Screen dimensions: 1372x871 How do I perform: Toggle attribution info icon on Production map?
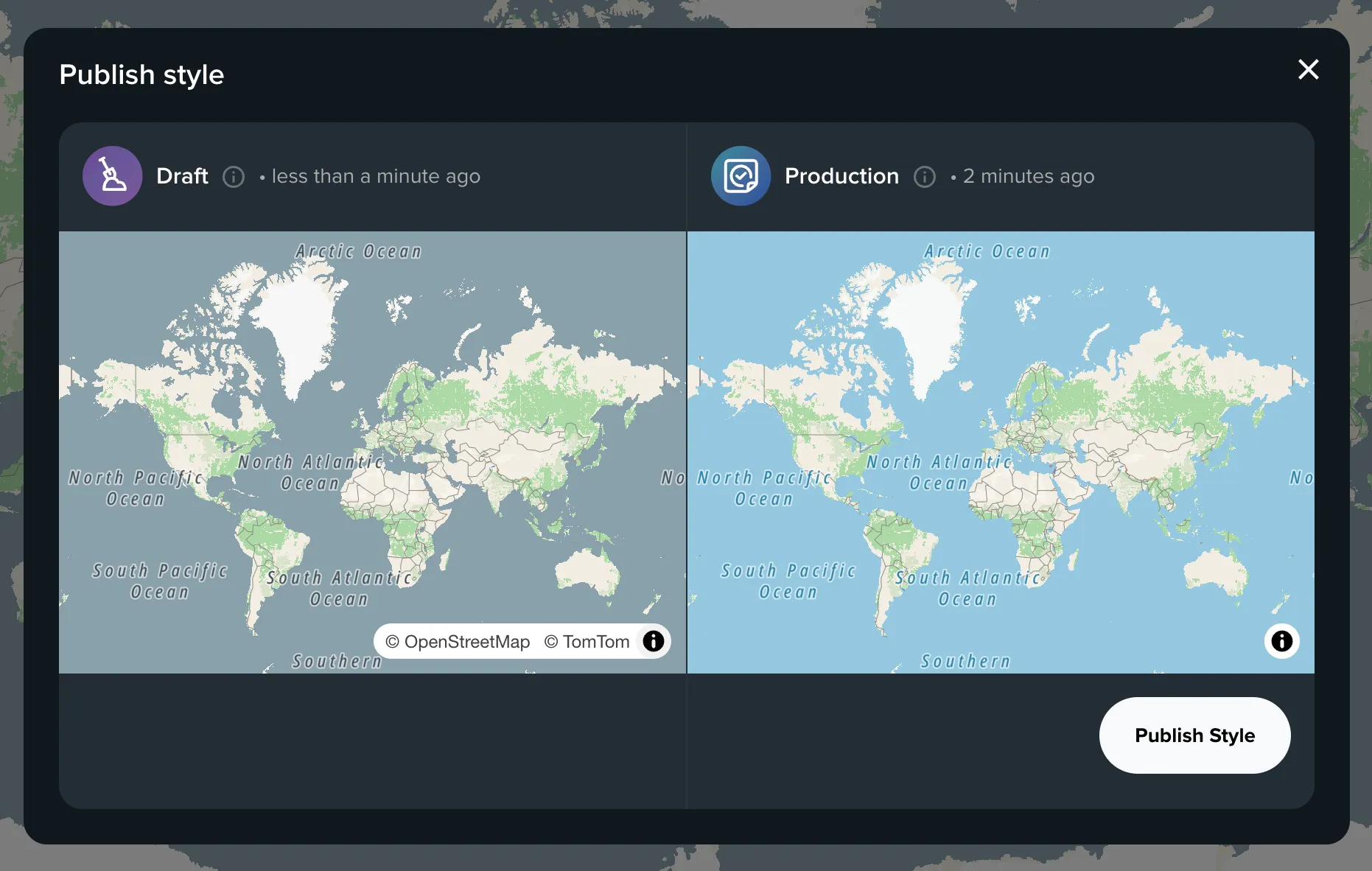(1282, 641)
